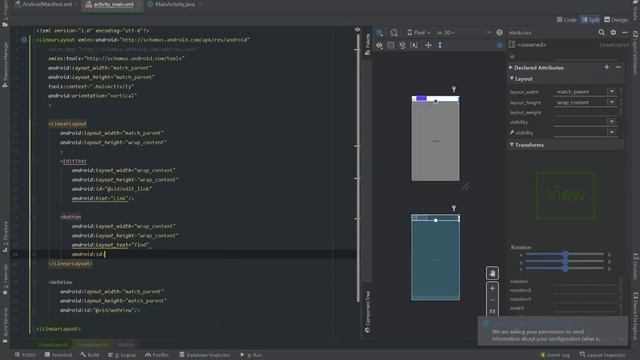Open the Database Inspector tool window

(x=205, y=355)
